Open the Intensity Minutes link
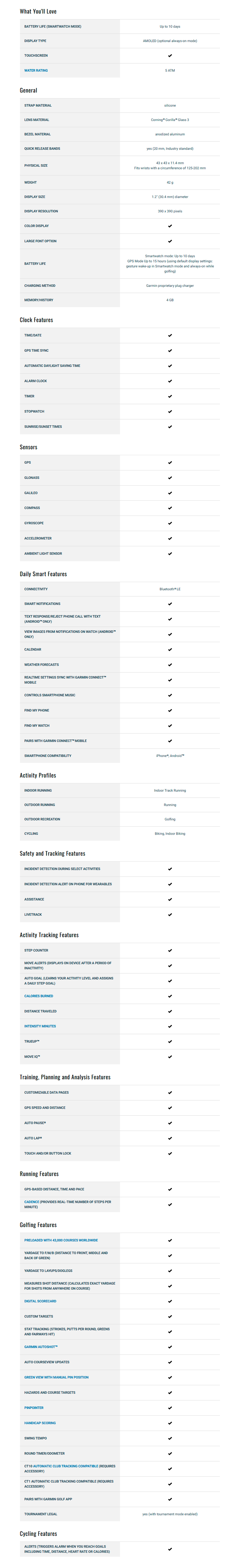 coord(40,1026)
